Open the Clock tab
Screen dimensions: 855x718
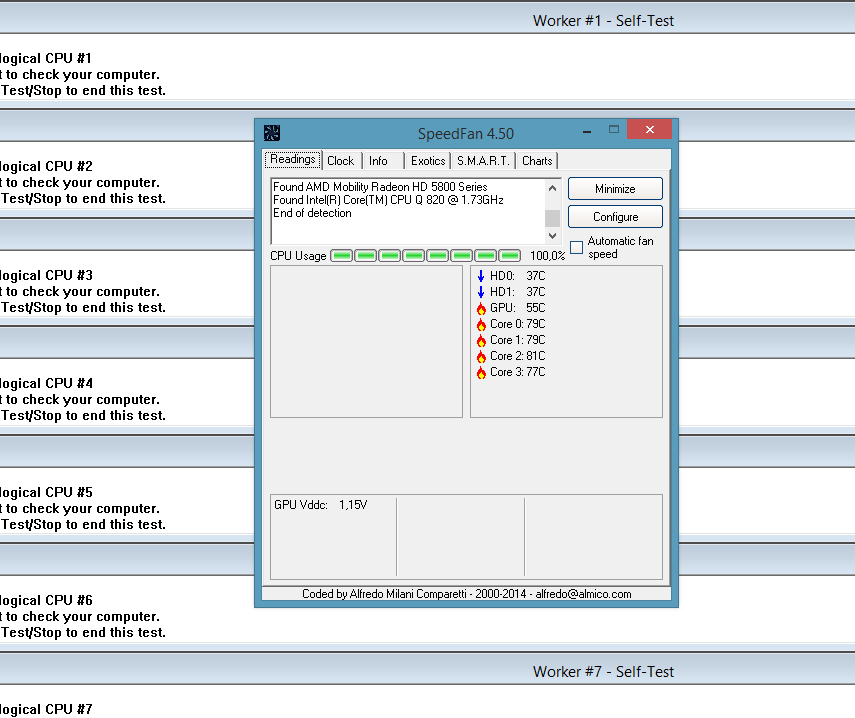(341, 161)
